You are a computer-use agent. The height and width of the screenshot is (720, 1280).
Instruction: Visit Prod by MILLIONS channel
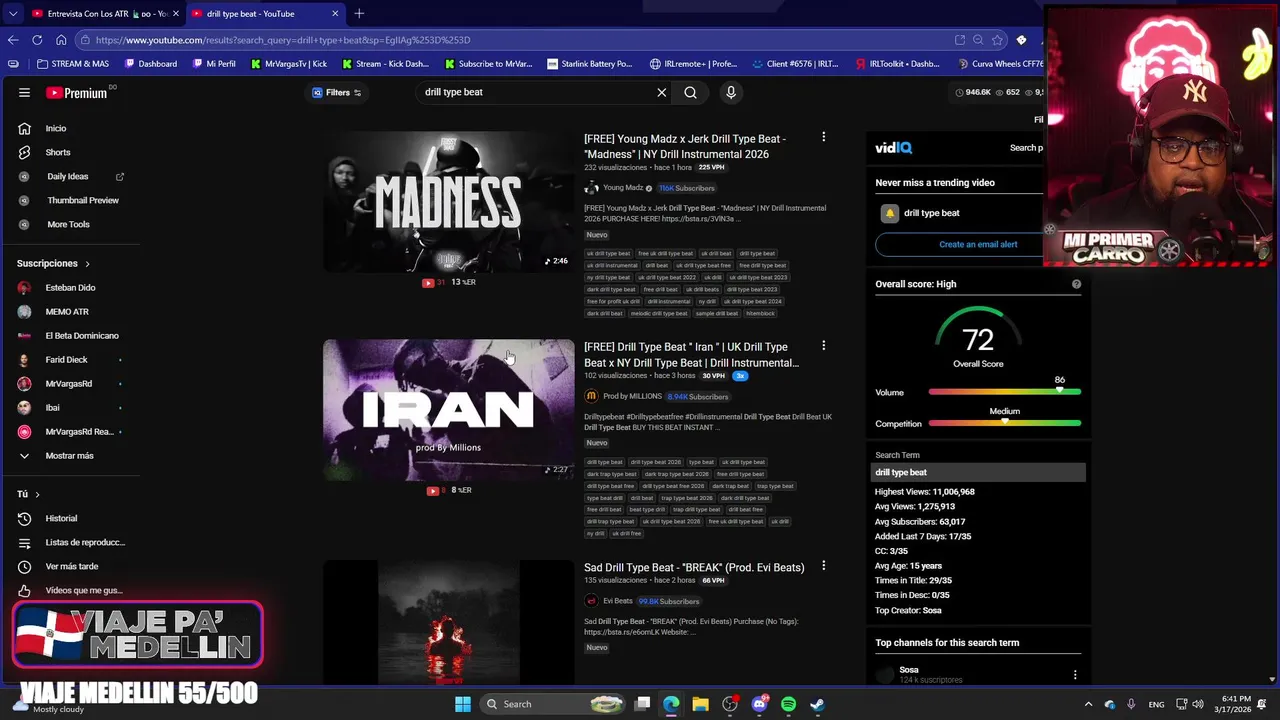631,396
